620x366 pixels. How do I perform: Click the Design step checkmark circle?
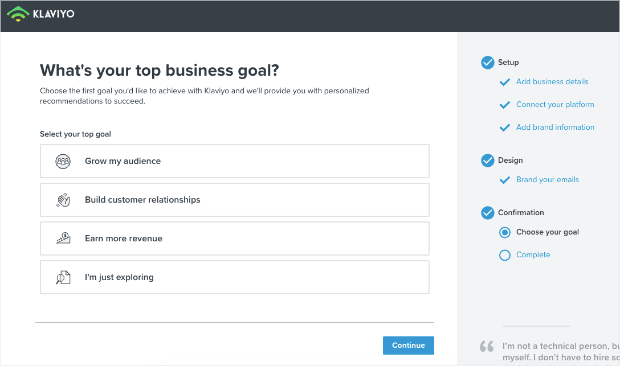488,160
